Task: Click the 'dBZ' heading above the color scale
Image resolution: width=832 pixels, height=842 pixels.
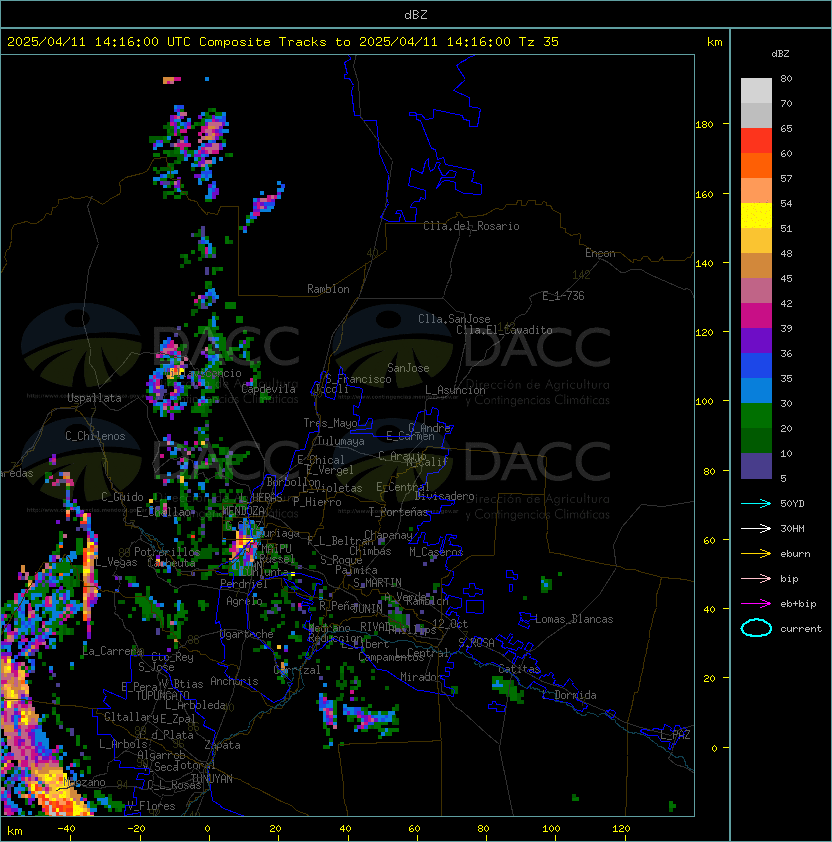Action: tap(780, 54)
